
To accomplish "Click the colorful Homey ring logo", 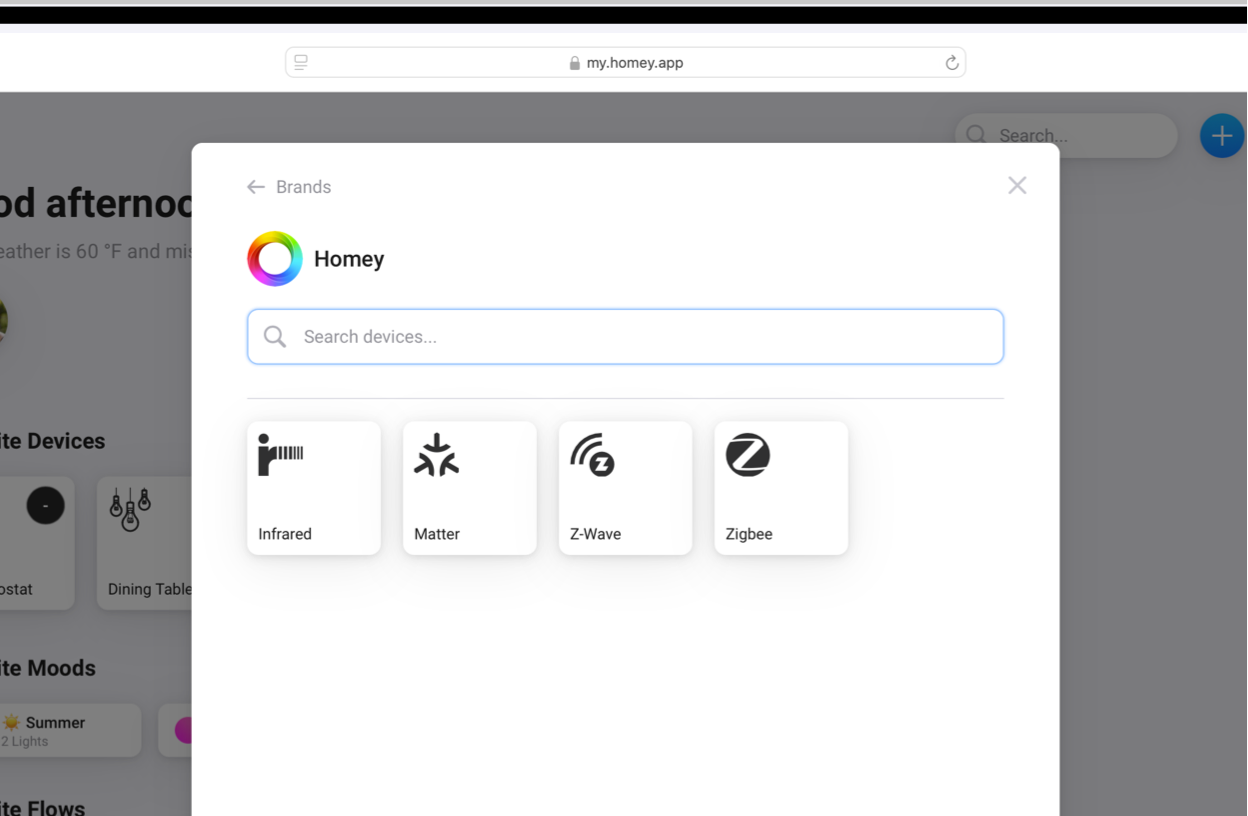I will (275, 259).
